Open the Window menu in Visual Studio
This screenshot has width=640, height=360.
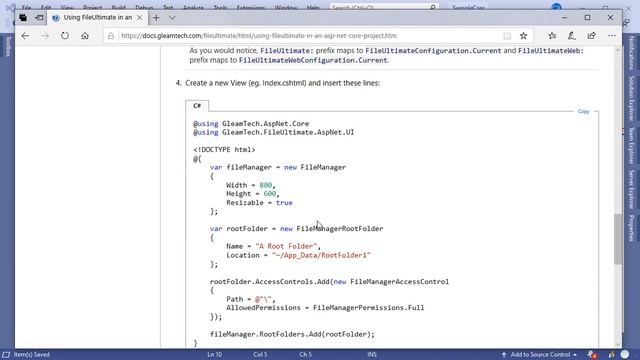click(x=286, y=8)
